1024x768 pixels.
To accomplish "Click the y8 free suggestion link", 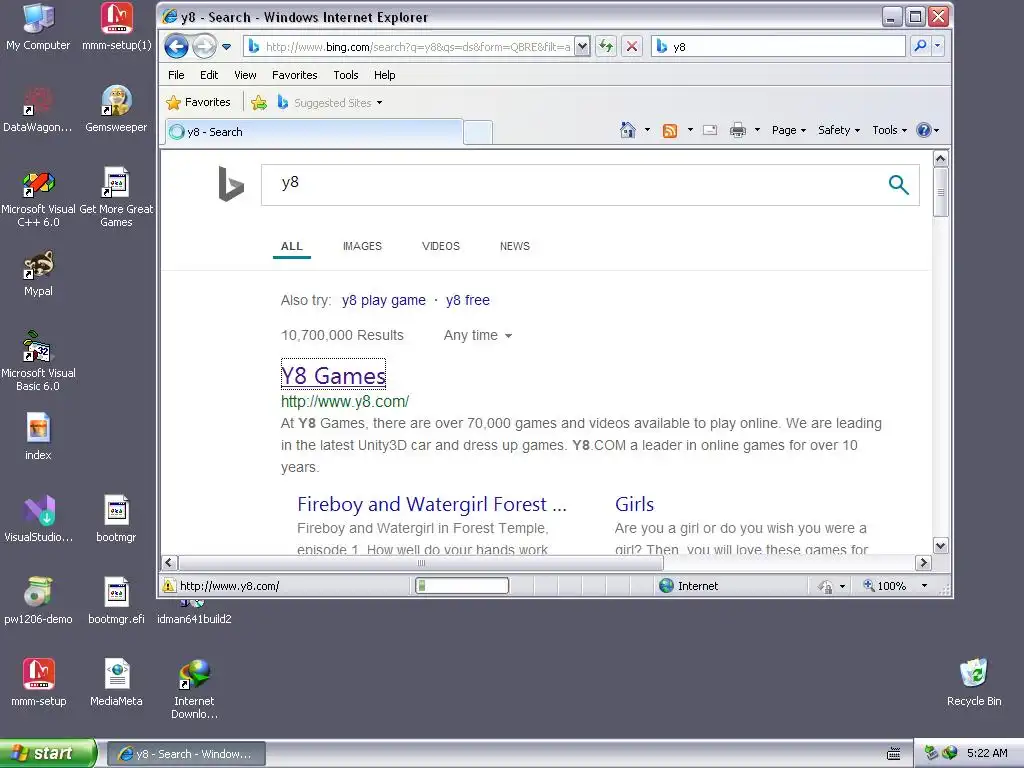I will coord(468,300).
